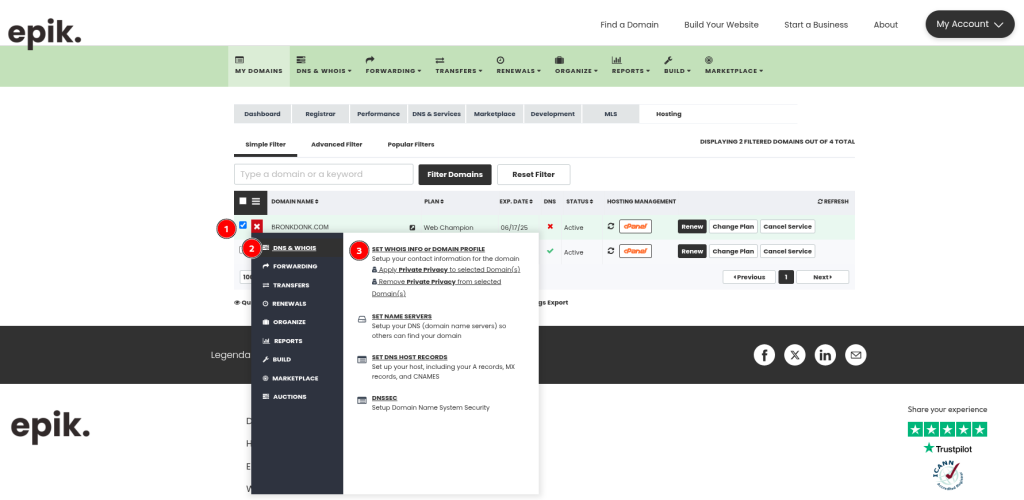Click the red DNS error mark in BRONKDONK.COM row
The height and width of the screenshot is (500, 1024).
(x=550, y=227)
